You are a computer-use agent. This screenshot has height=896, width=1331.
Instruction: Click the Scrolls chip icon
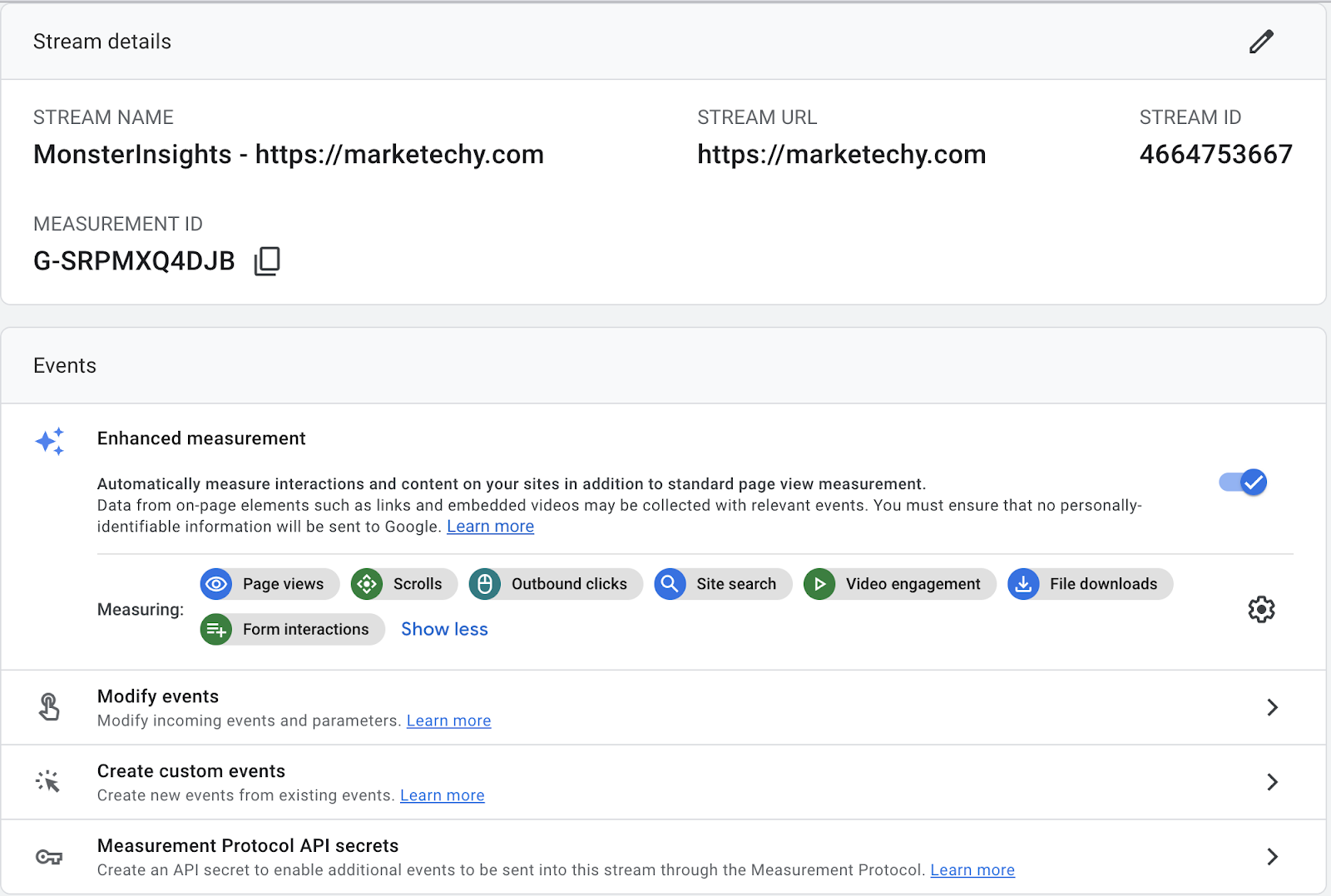[367, 584]
